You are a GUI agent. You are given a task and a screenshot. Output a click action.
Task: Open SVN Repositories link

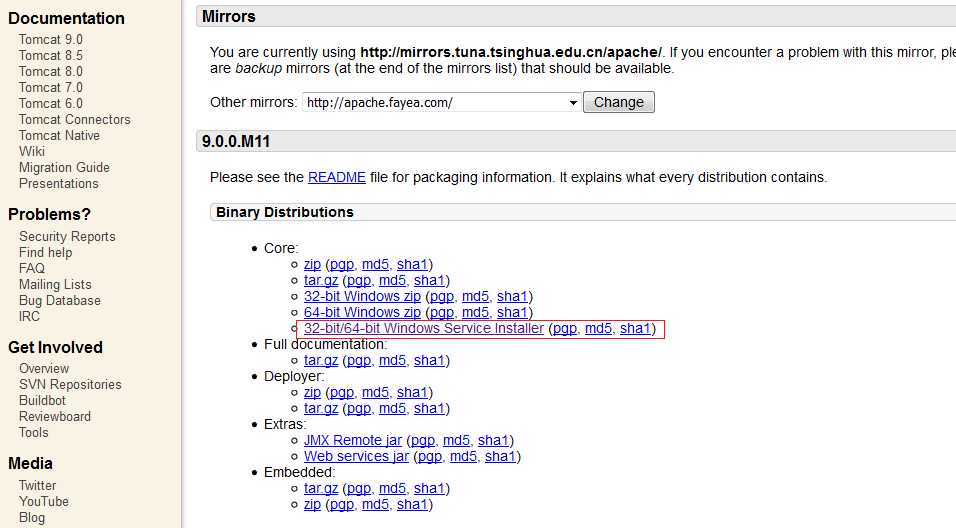[70, 385]
